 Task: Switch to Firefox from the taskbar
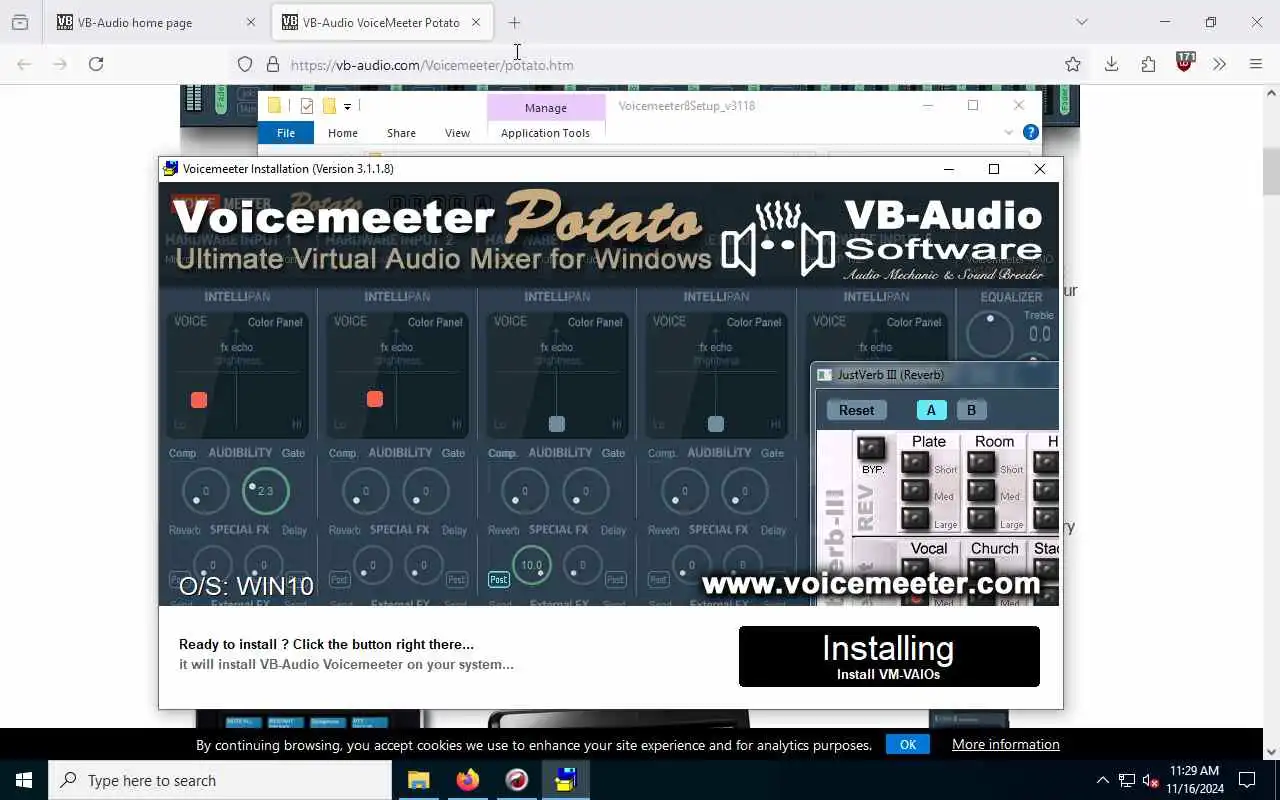(x=468, y=780)
